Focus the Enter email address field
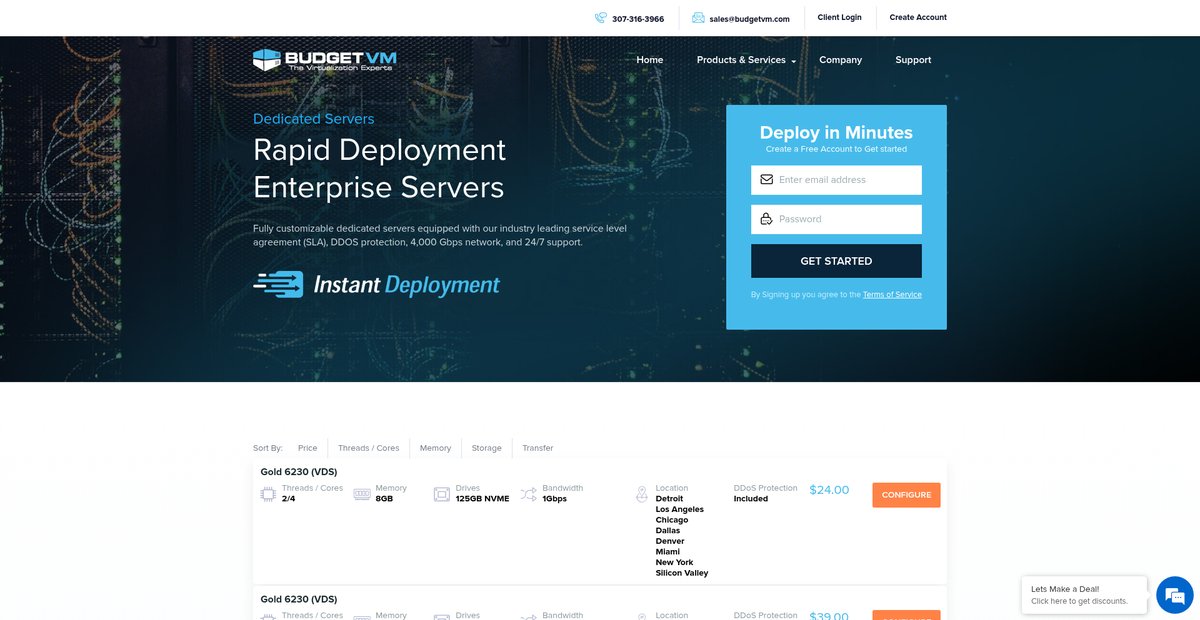1200x620 pixels. (x=836, y=180)
